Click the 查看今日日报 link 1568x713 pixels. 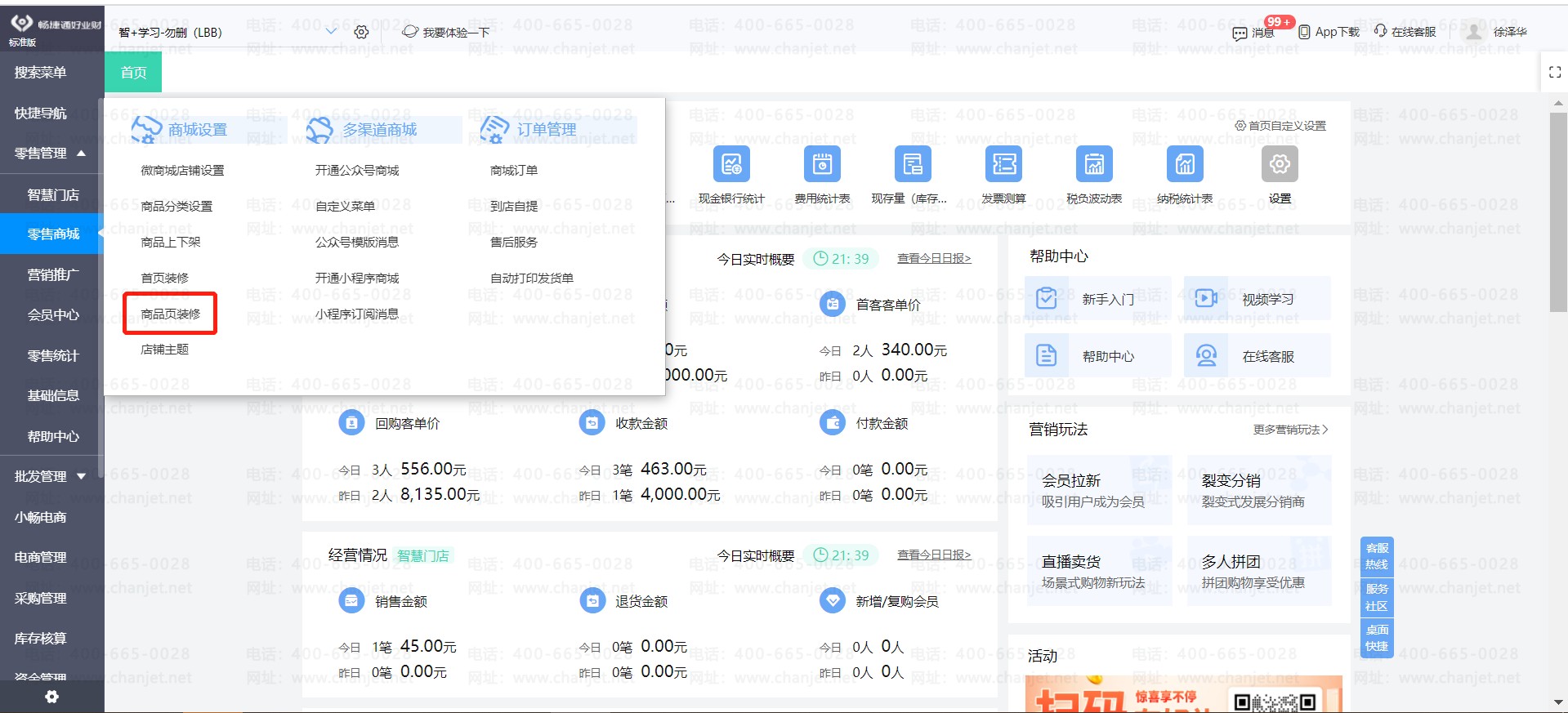pos(934,259)
